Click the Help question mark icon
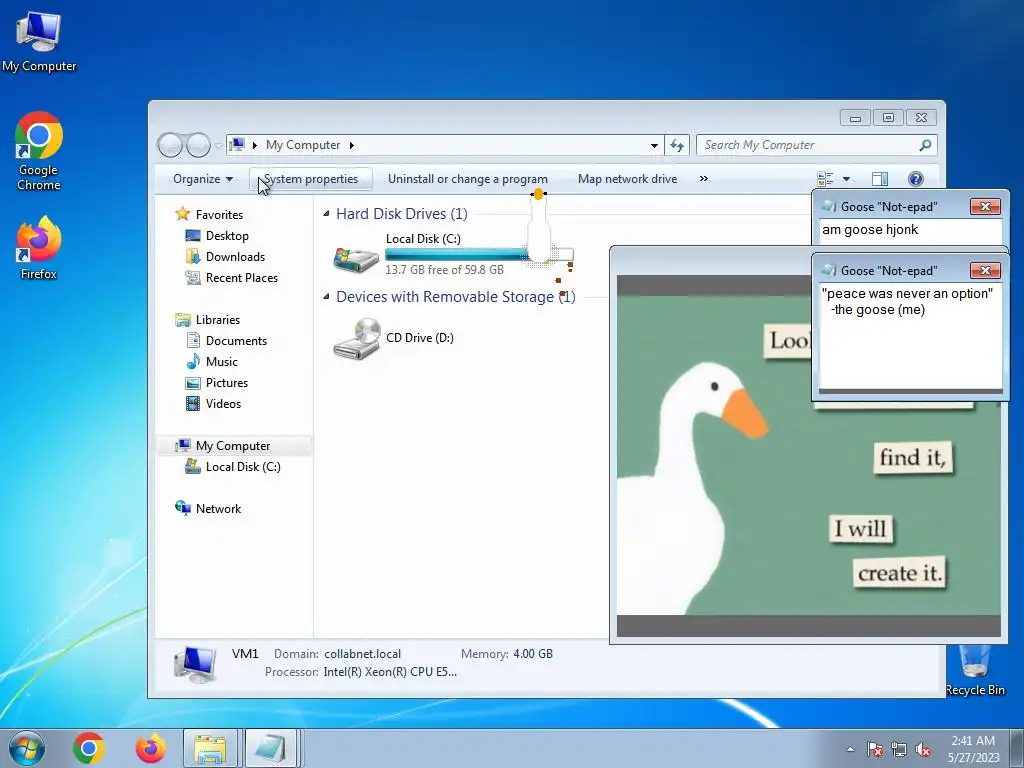Image resolution: width=1024 pixels, height=768 pixels. point(916,179)
